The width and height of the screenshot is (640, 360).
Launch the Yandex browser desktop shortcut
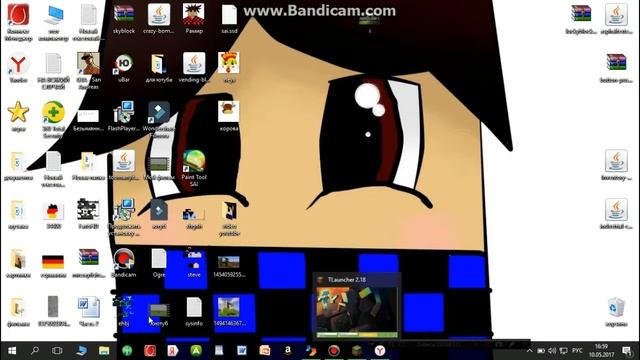tap(18, 68)
